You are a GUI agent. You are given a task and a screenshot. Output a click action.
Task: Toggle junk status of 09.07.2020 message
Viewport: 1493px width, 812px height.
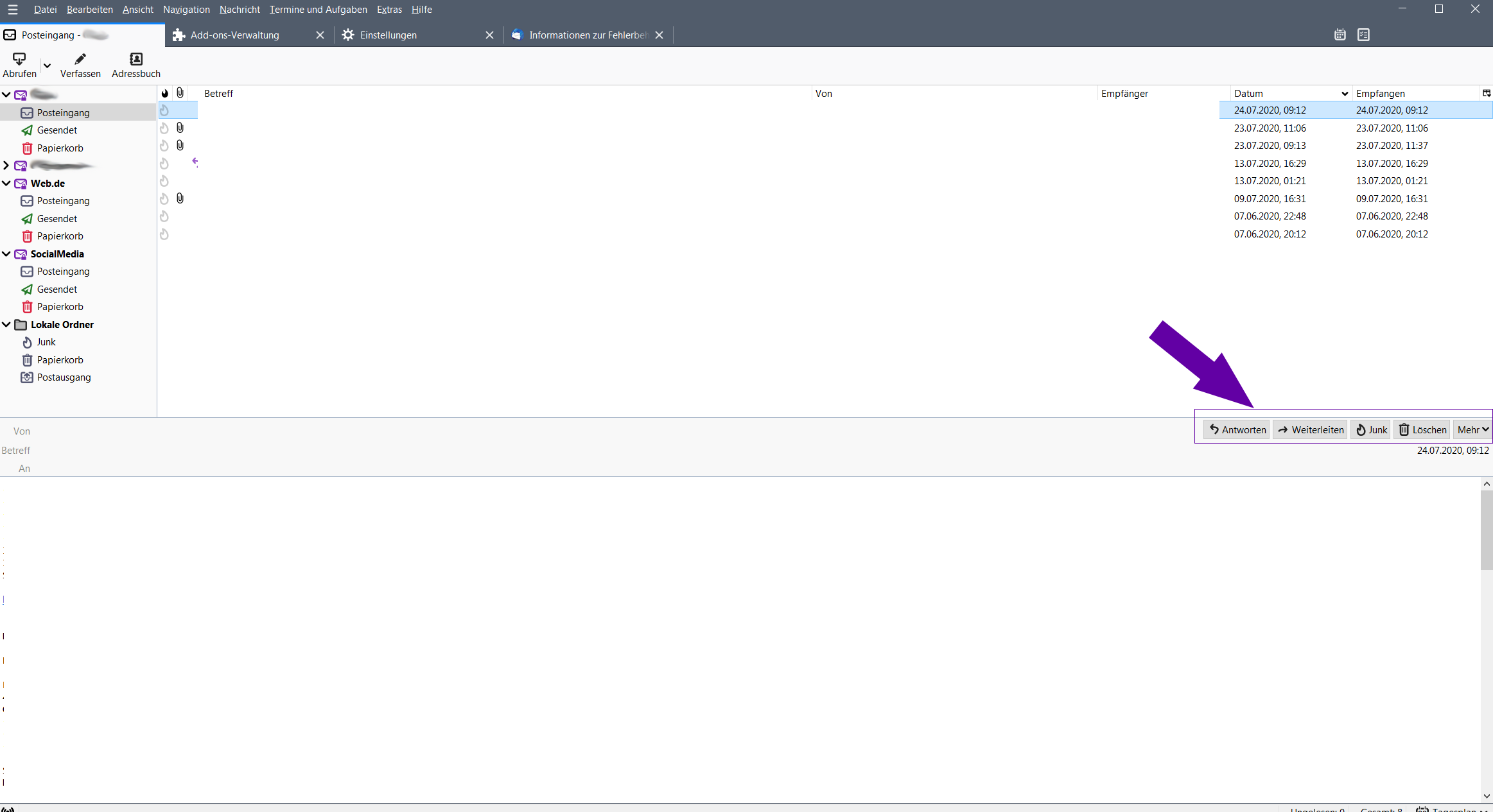[x=164, y=199]
